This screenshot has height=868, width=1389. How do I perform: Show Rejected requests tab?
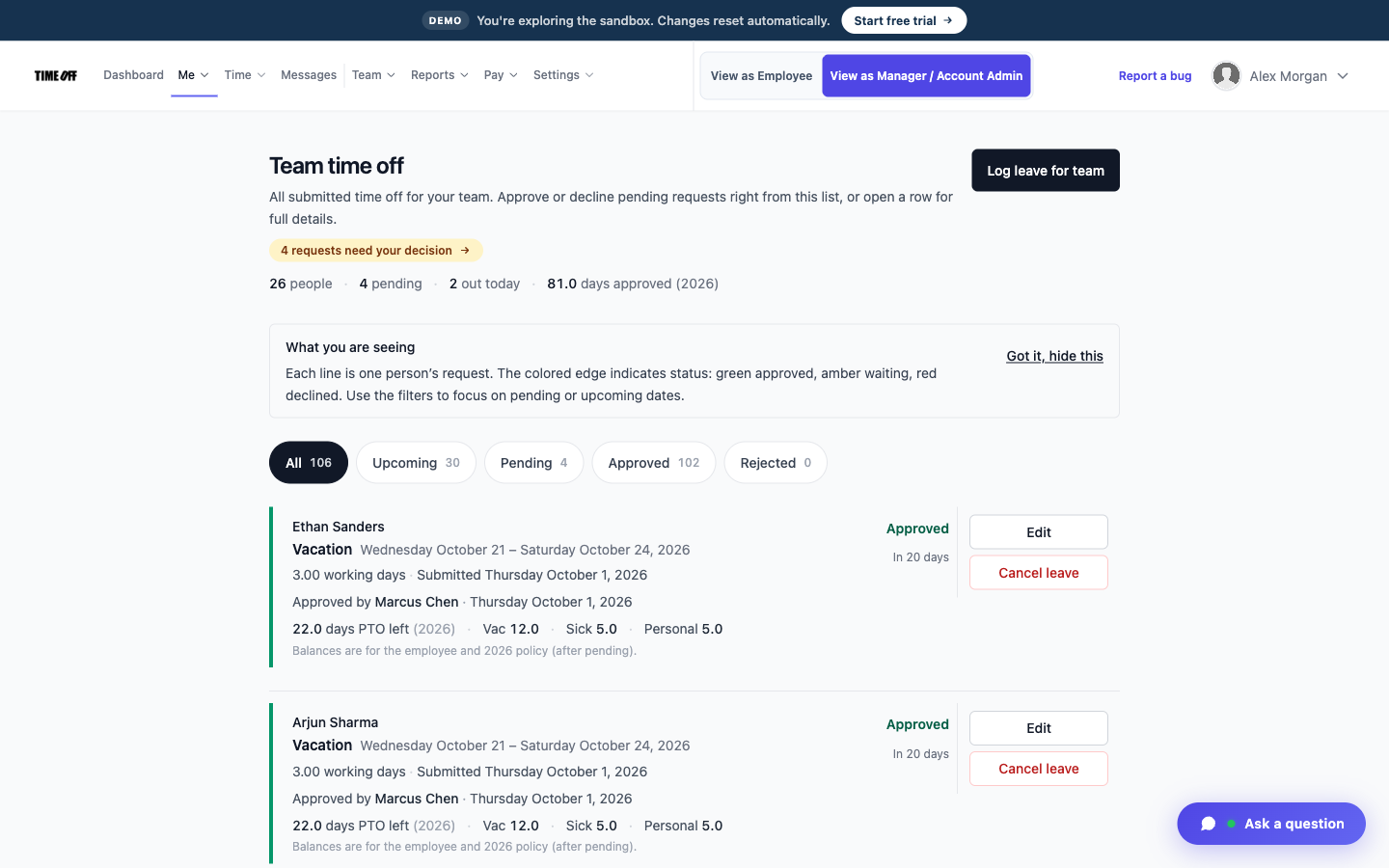click(x=776, y=463)
